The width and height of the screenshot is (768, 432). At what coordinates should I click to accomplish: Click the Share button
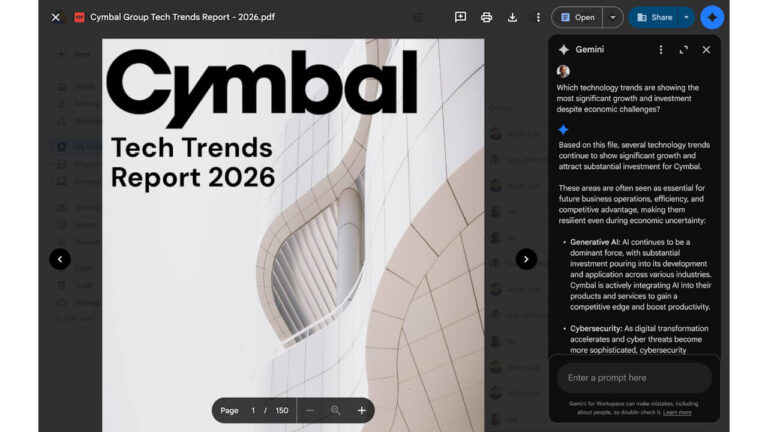point(654,17)
